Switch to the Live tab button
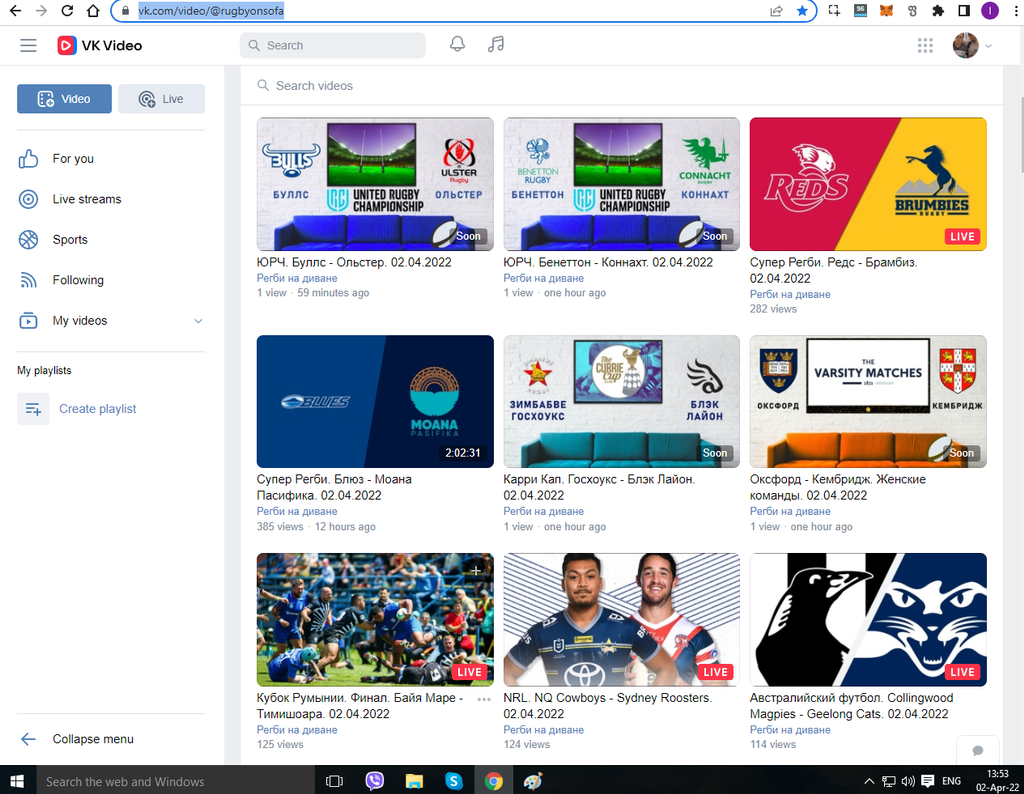Viewport: 1024px width, 794px height. [161, 99]
